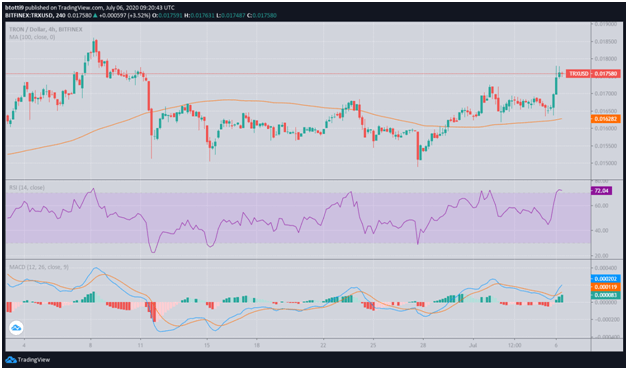The image size is (628, 370).
Task: Click the '25' date label on time axis
Action: (x=373, y=345)
